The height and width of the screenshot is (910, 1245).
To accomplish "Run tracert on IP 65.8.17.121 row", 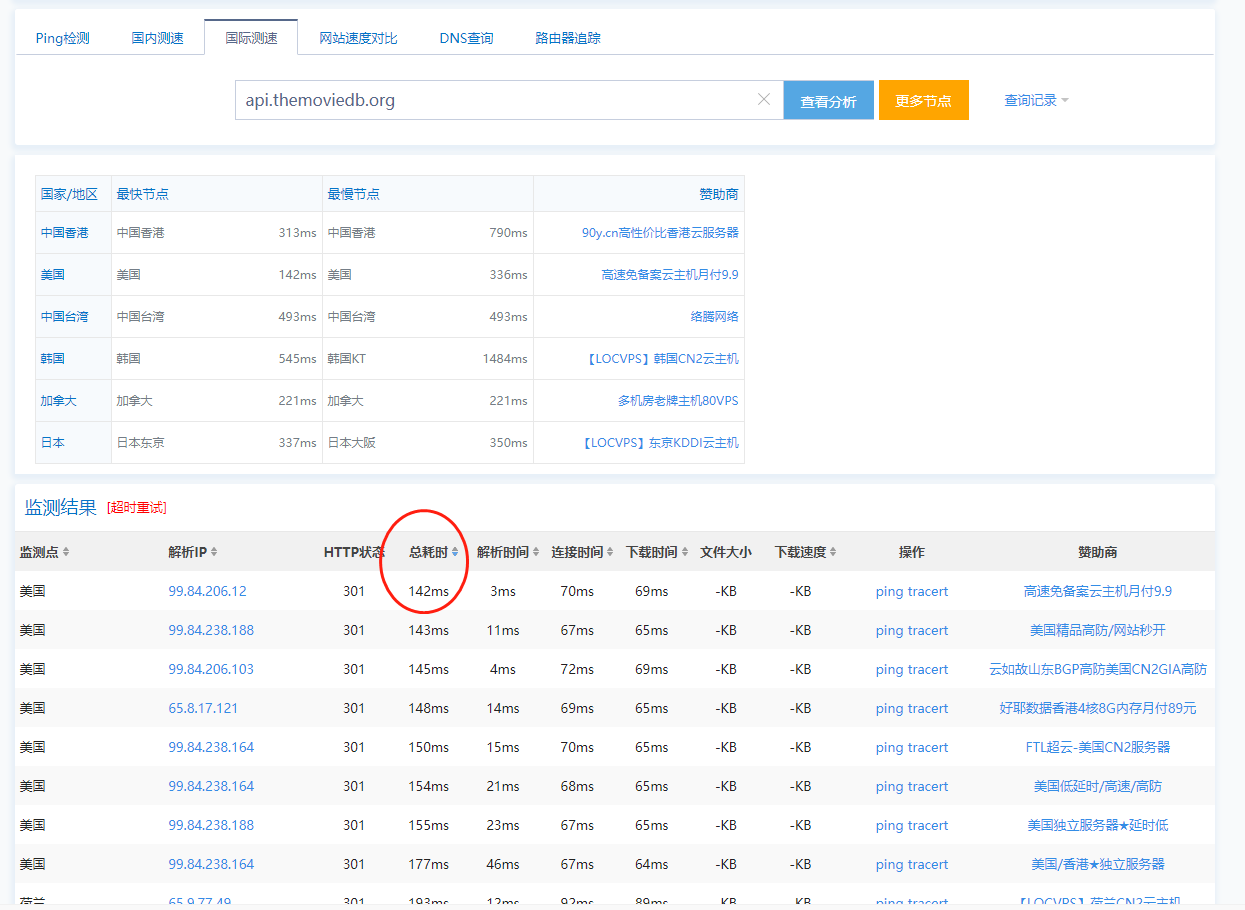I will (x=930, y=708).
